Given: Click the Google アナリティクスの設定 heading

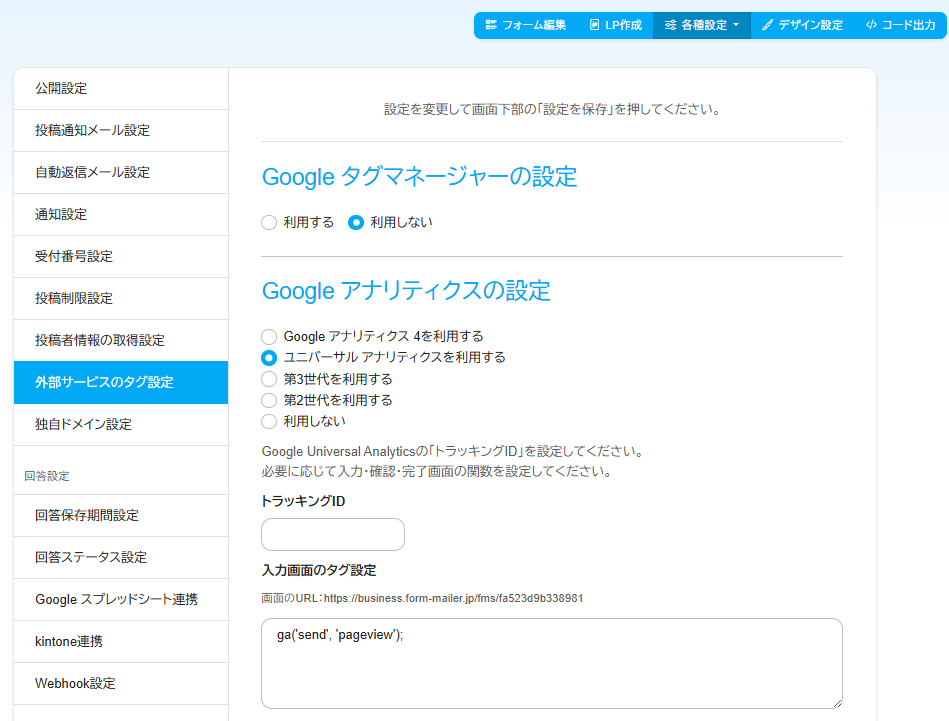Looking at the screenshot, I should point(406,291).
